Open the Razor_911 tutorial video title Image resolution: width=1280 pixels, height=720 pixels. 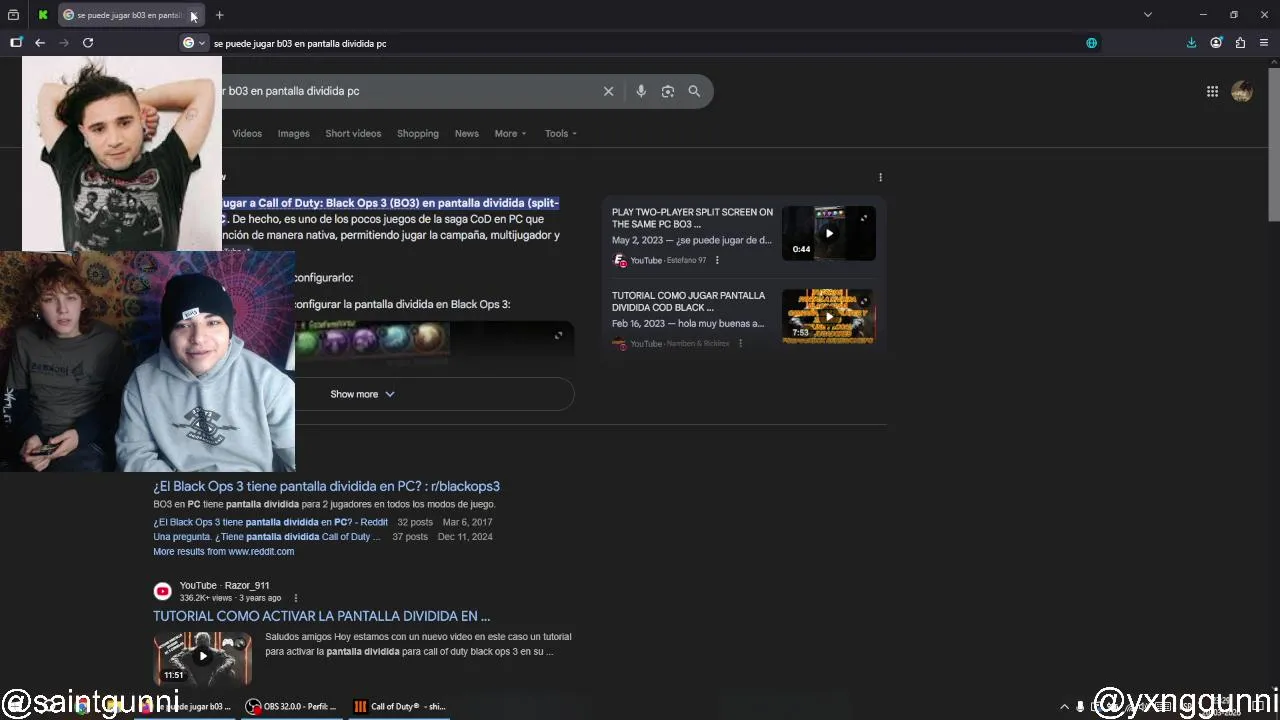(x=321, y=616)
